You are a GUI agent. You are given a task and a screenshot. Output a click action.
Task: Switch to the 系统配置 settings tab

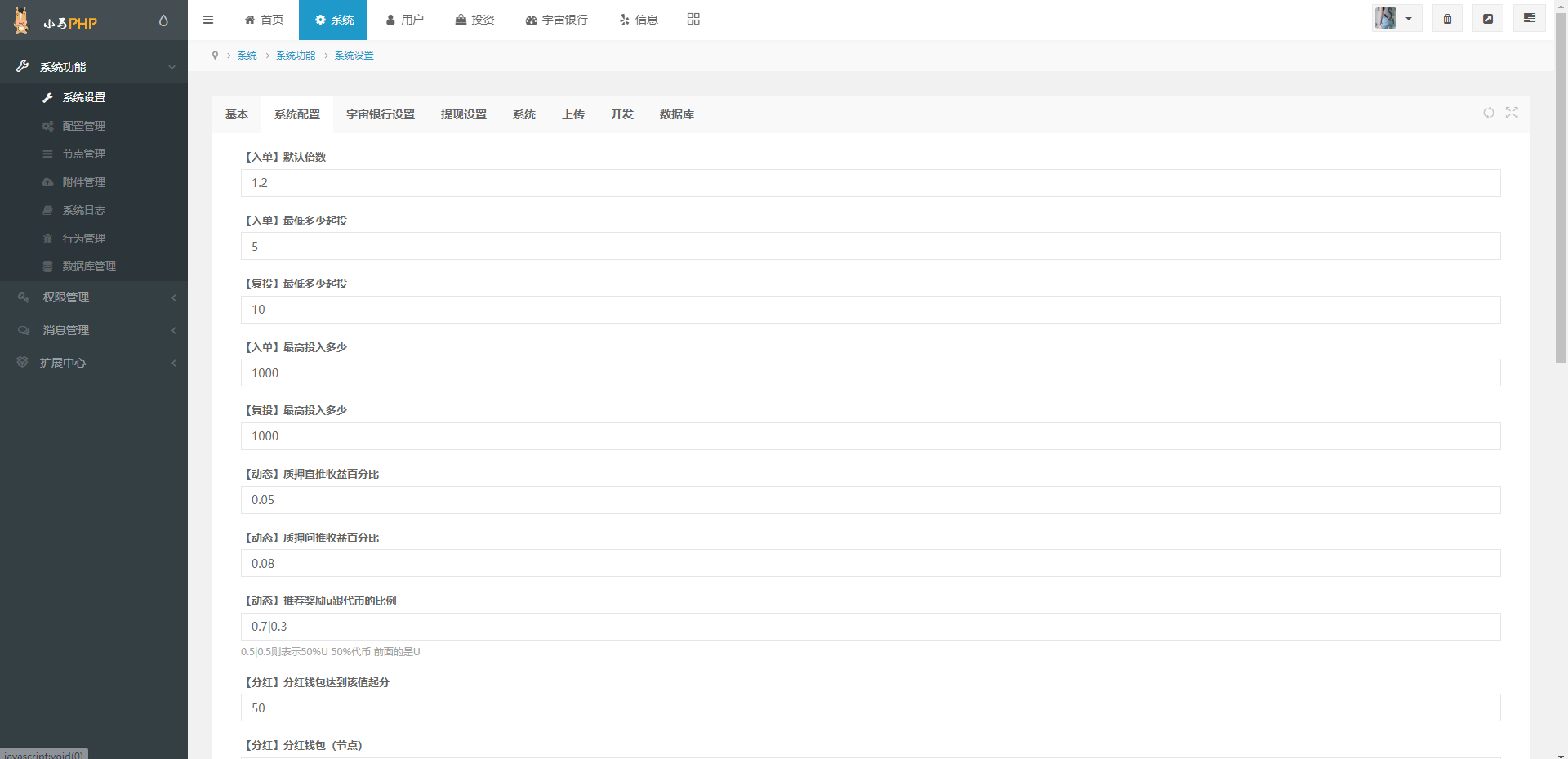pos(297,114)
